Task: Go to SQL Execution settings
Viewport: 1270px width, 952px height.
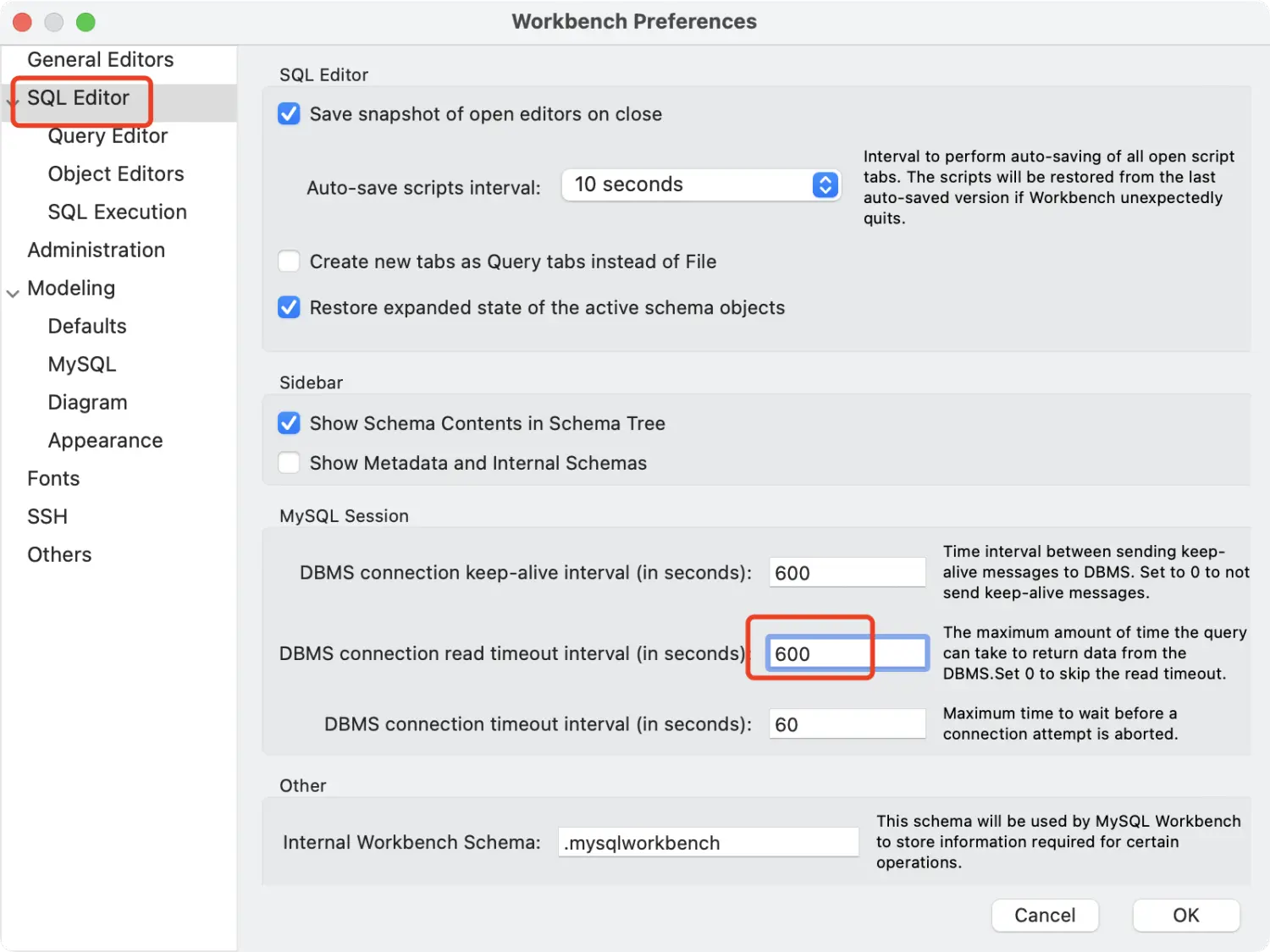Action: point(117,212)
